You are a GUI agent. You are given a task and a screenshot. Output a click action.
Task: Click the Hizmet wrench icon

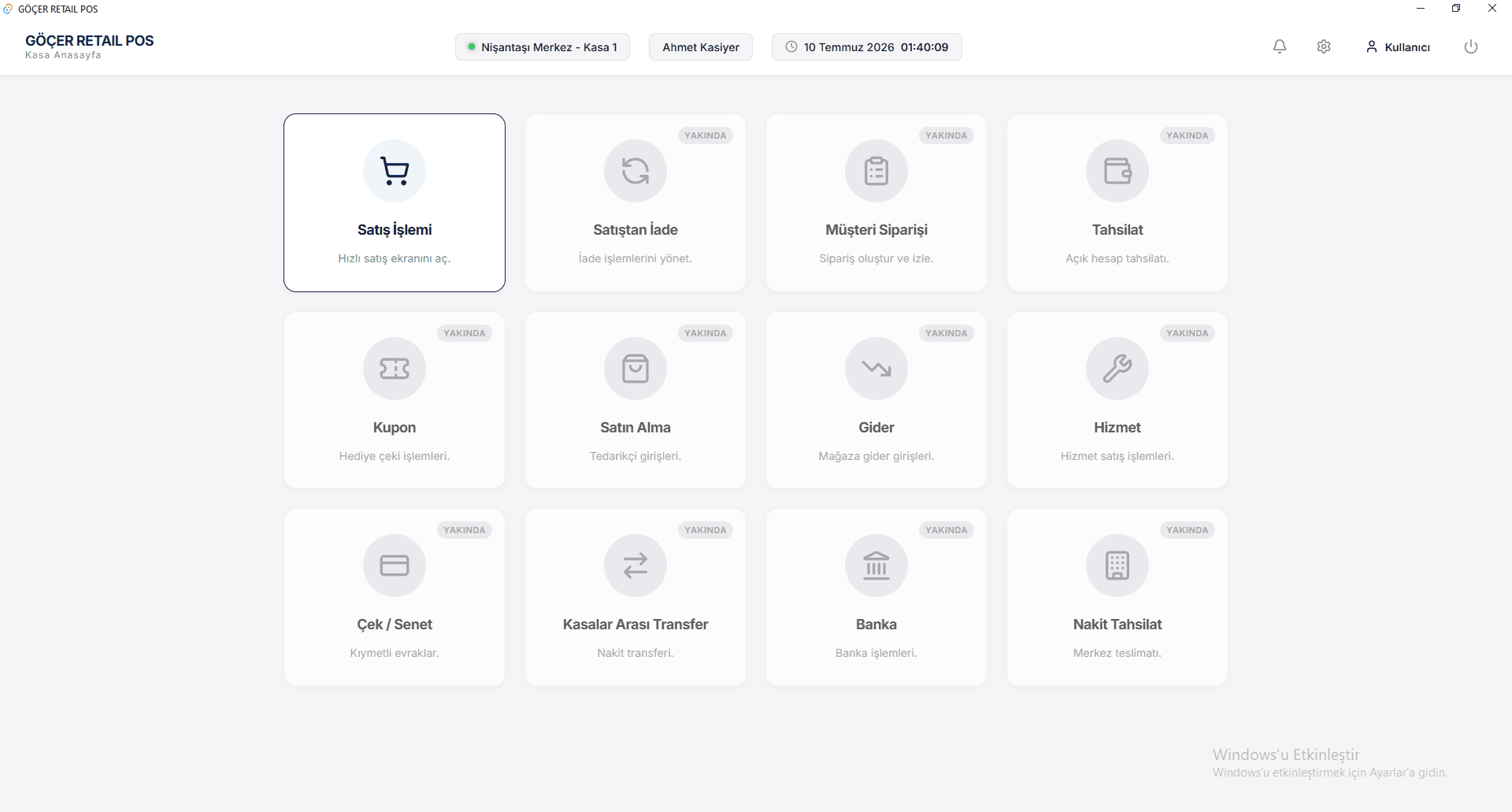pos(1117,369)
